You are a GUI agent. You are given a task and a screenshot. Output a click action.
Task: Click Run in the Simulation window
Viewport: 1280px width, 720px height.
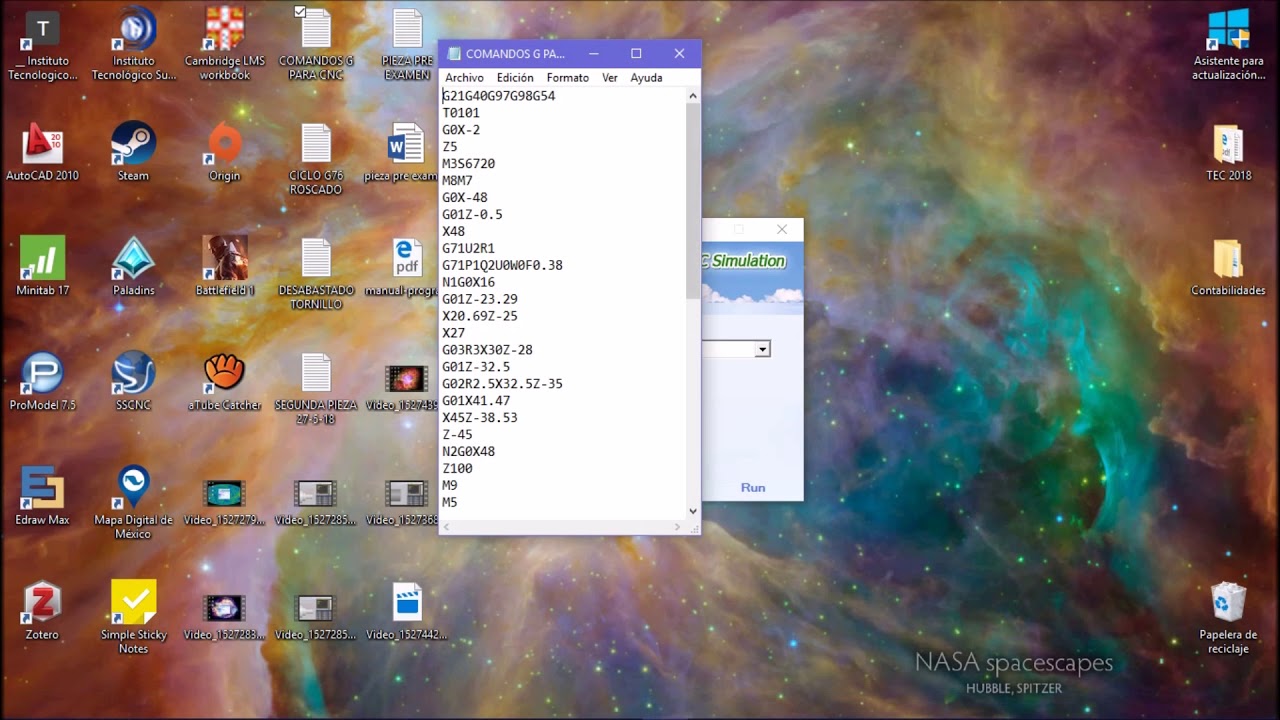(x=753, y=488)
